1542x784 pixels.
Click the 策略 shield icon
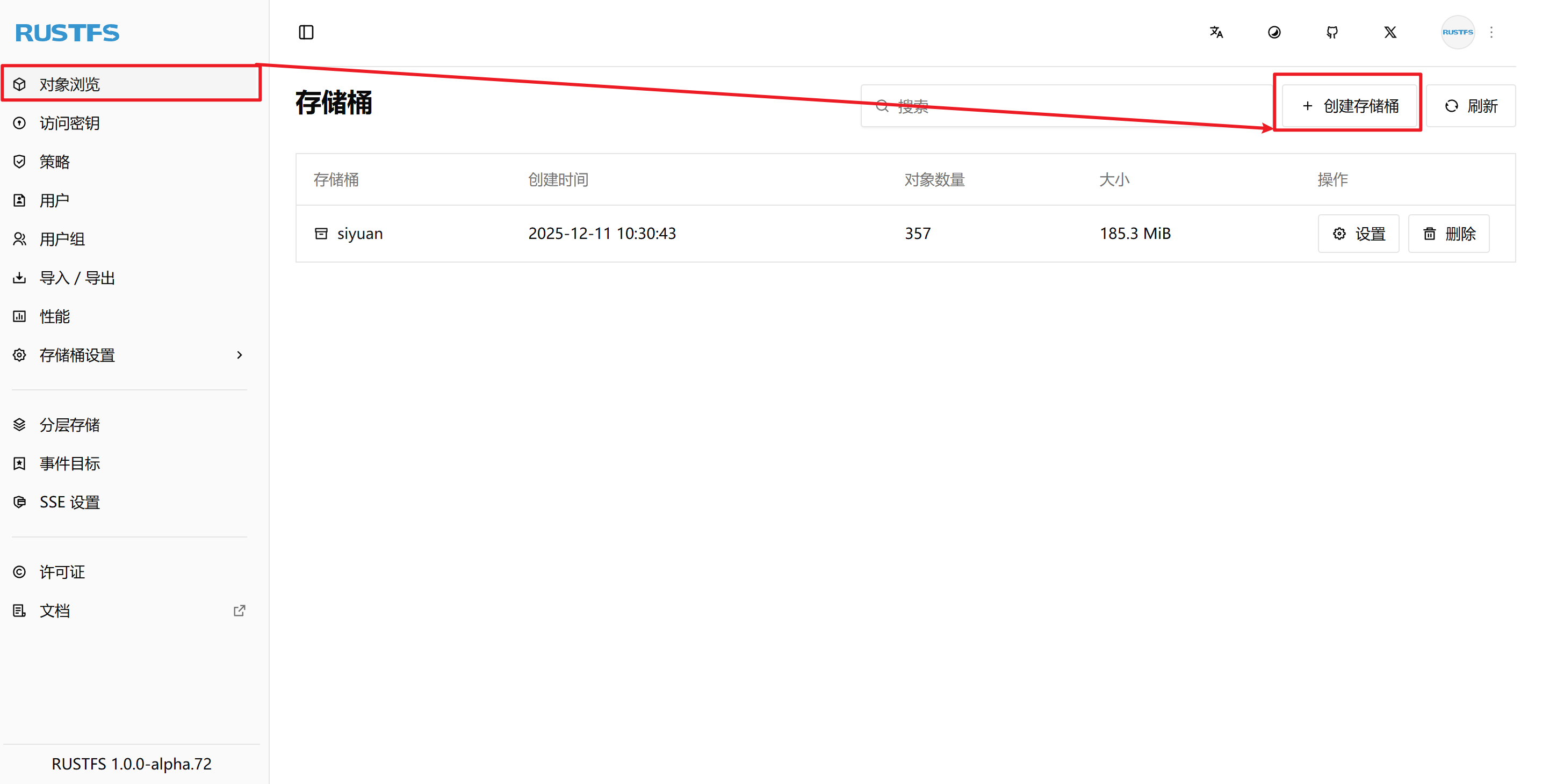pos(20,162)
